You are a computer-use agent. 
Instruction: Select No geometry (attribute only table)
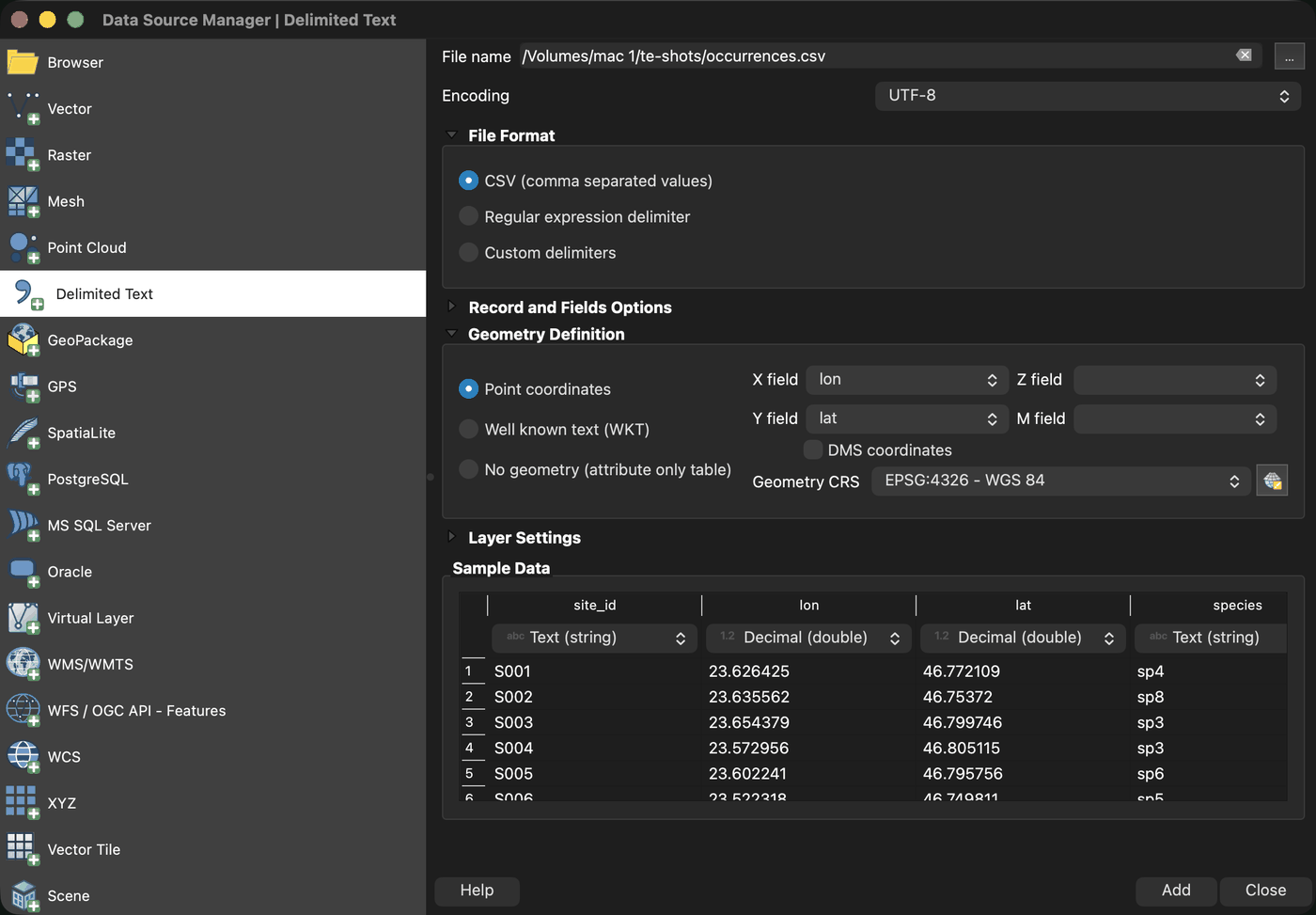coord(468,469)
